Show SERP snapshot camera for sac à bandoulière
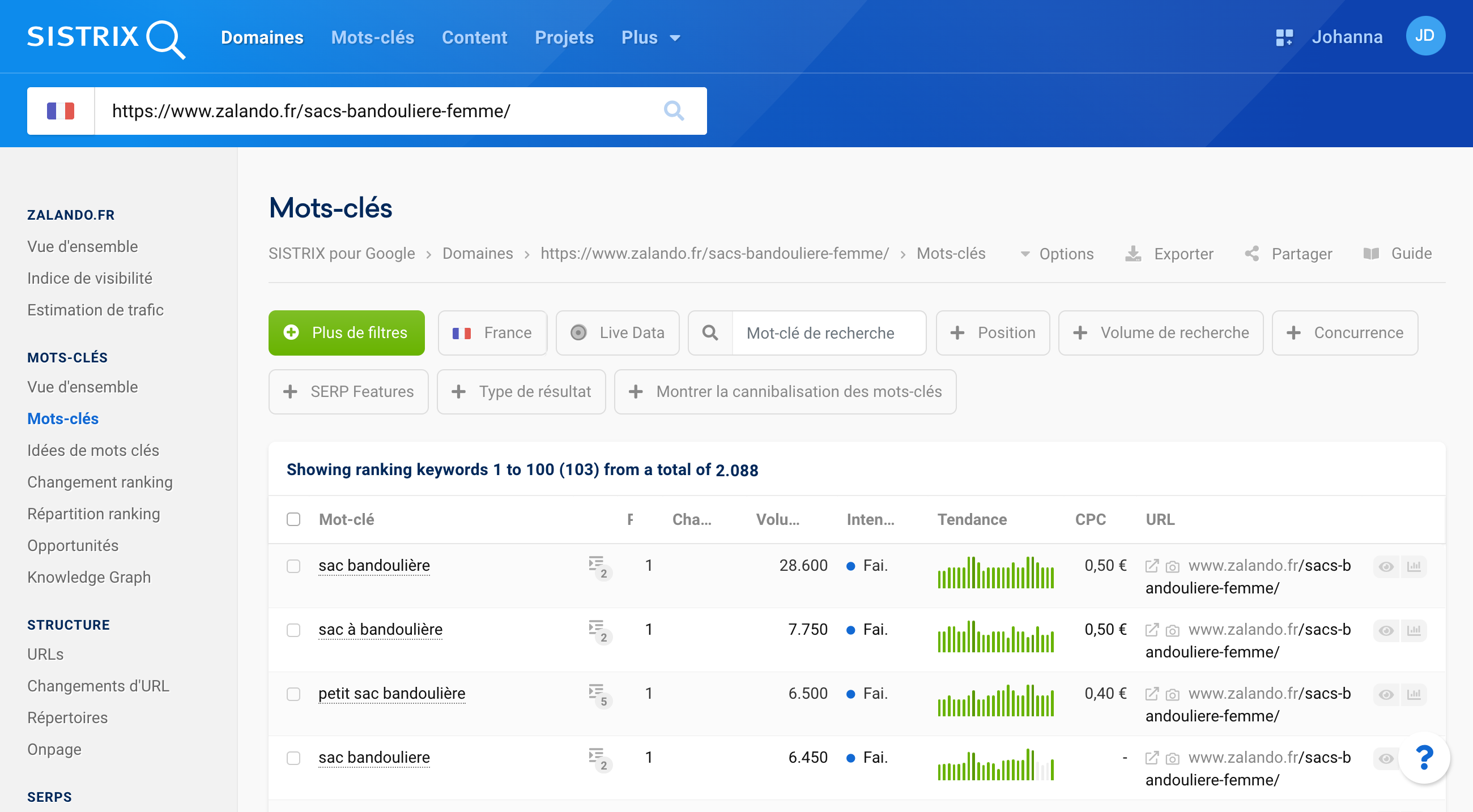The height and width of the screenshot is (812, 1473). (x=1172, y=631)
